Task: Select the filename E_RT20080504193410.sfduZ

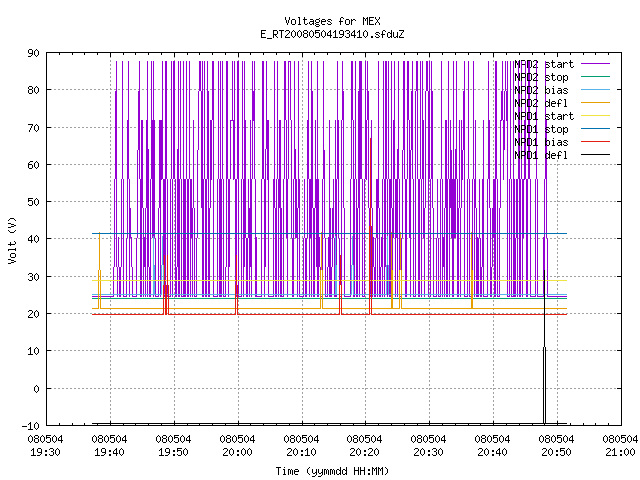Action: [332, 34]
